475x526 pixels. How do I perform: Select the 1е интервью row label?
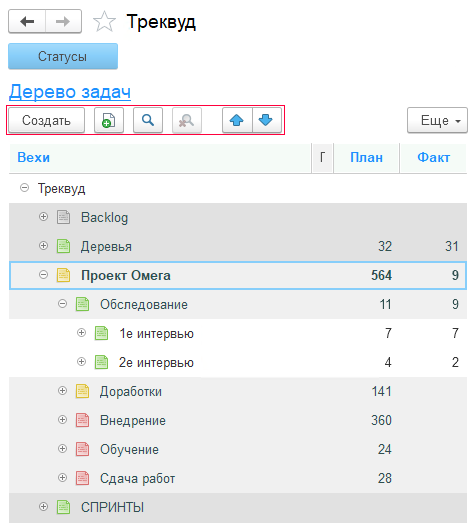pos(157,334)
